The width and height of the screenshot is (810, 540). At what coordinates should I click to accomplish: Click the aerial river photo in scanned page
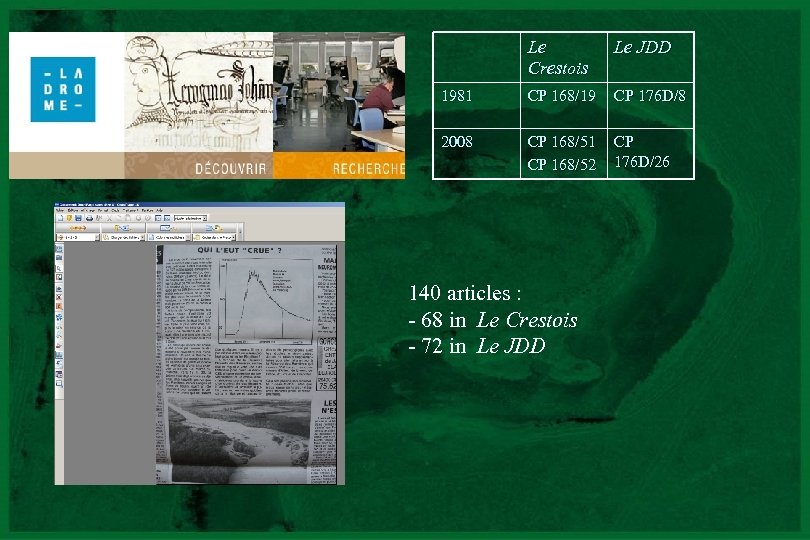pyautogui.click(x=239, y=440)
